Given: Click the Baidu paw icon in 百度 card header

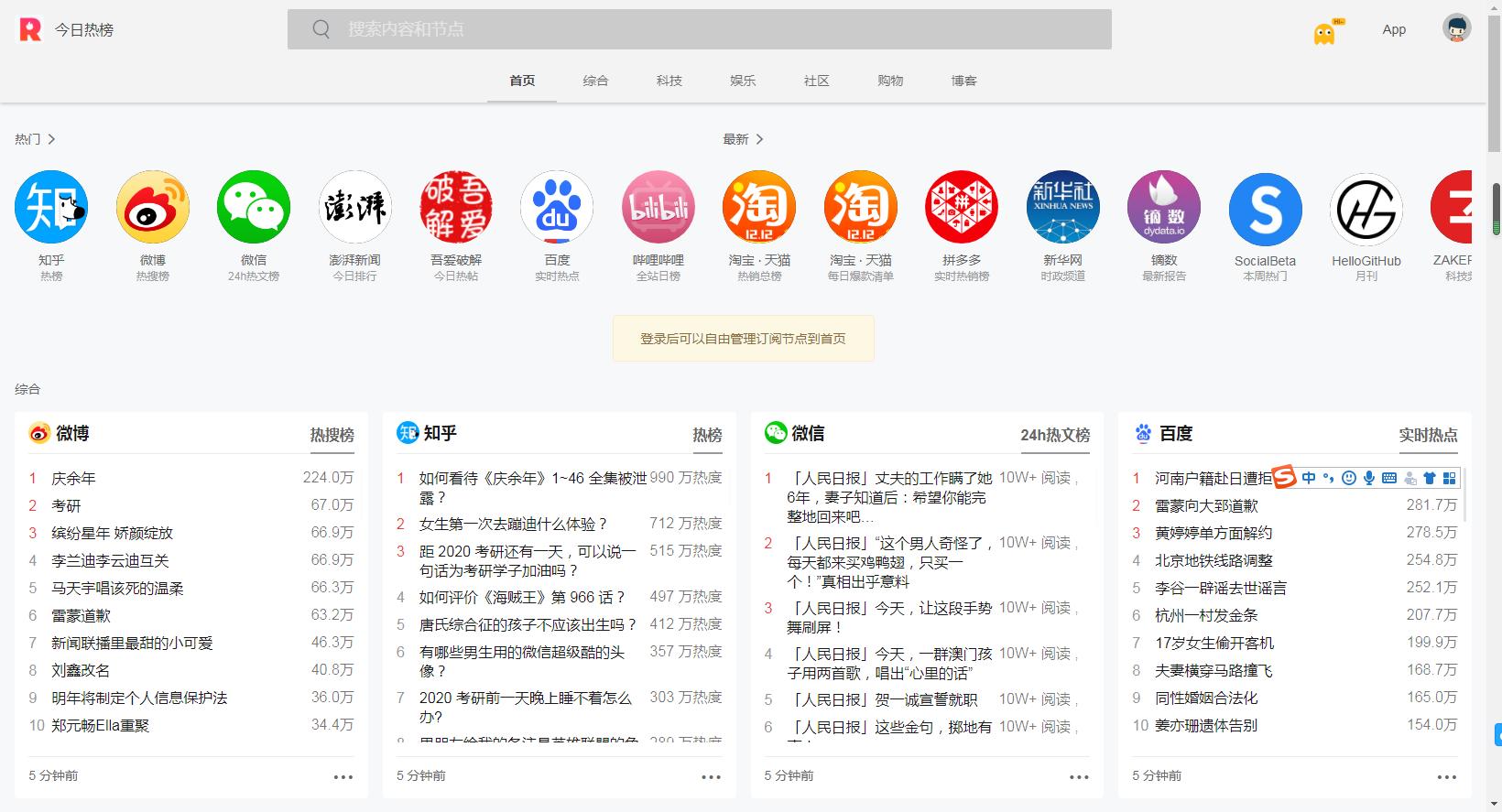Looking at the screenshot, I should tap(1143, 433).
